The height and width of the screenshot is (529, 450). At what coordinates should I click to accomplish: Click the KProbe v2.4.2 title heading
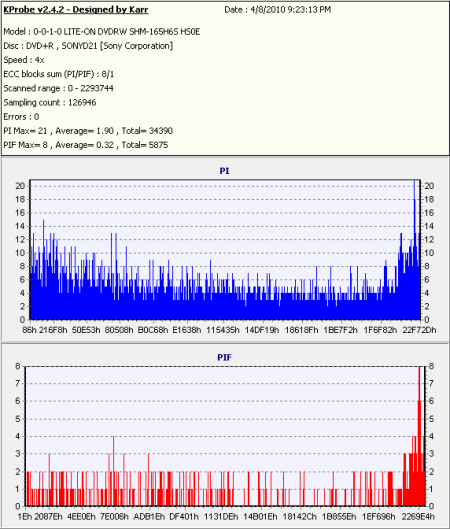click(76, 9)
